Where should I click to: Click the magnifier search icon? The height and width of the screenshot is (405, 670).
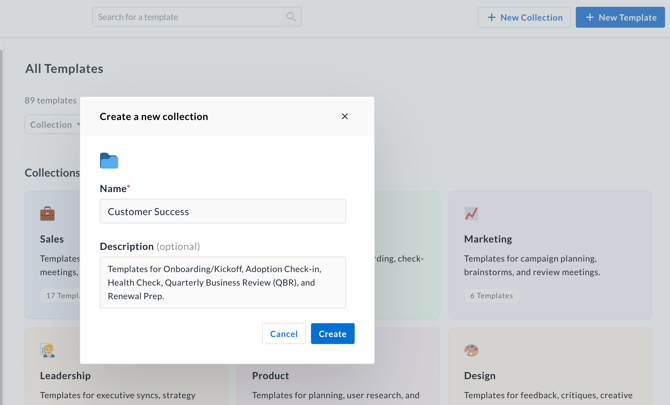click(x=291, y=17)
